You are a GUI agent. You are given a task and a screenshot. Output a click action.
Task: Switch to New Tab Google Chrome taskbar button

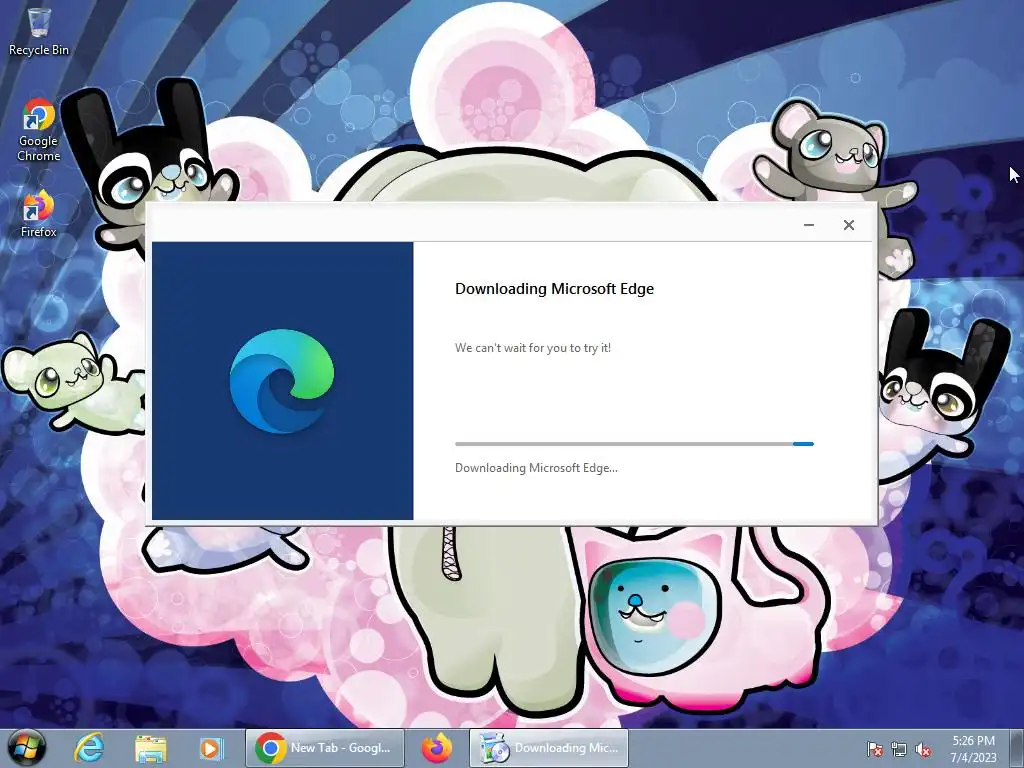(325, 748)
